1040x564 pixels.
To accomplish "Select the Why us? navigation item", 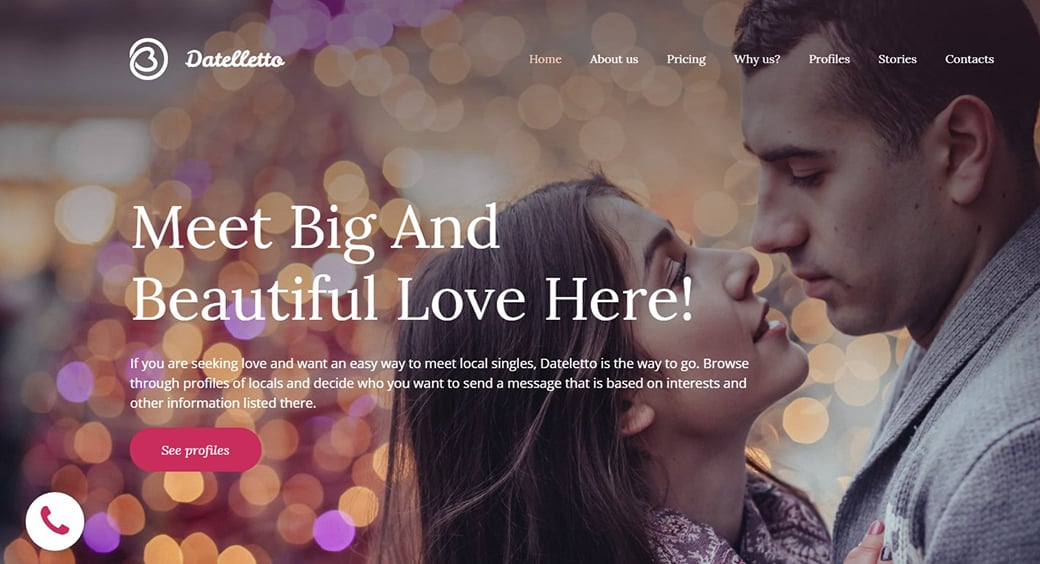I will [x=757, y=59].
